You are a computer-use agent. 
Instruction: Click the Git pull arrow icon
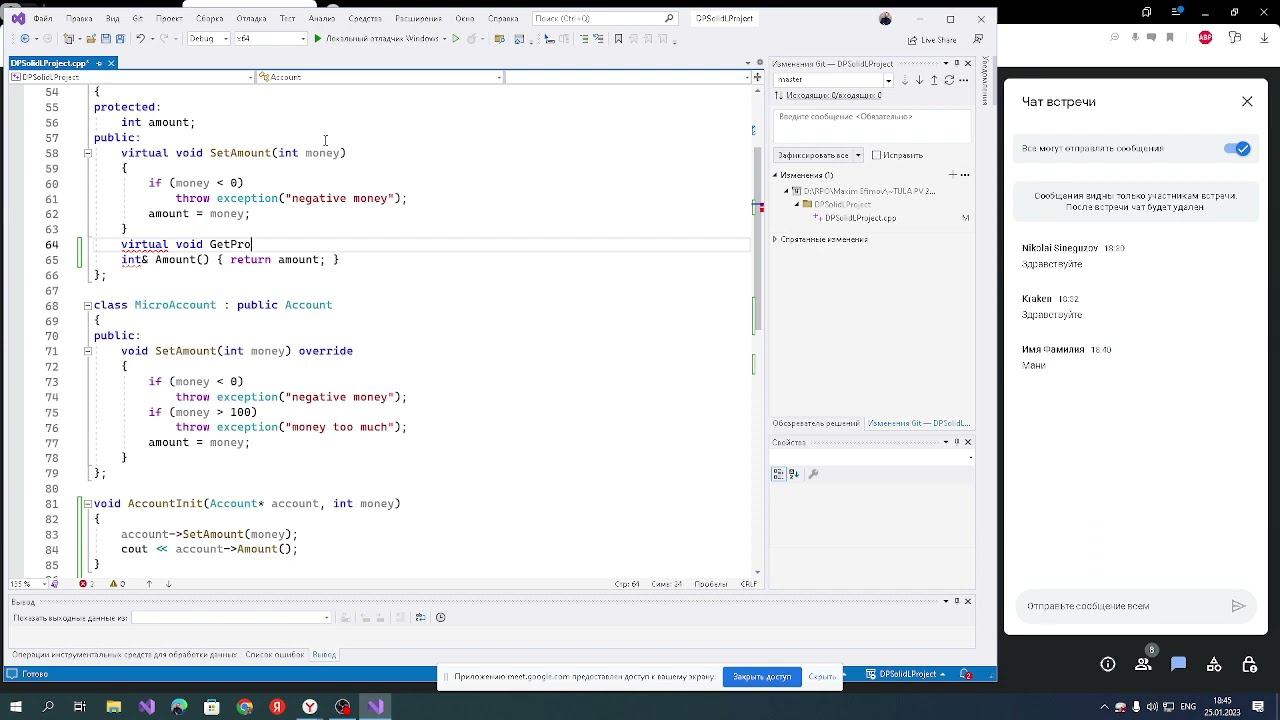click(919, 80)
